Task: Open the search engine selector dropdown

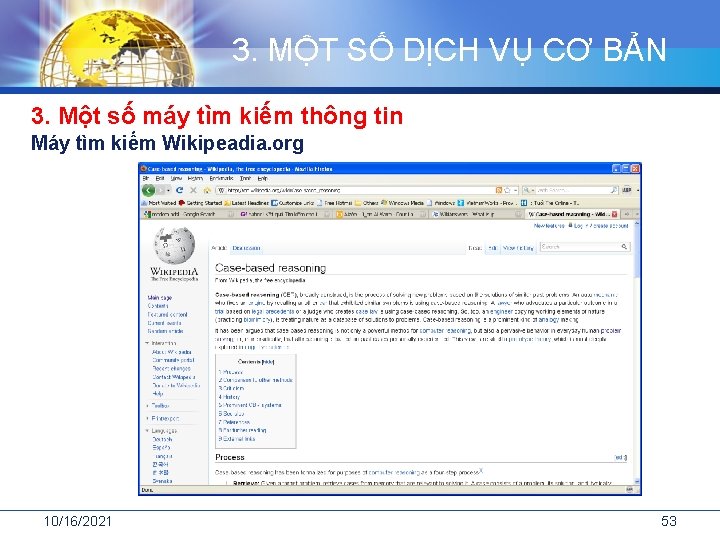Action: tap(529, 190)
